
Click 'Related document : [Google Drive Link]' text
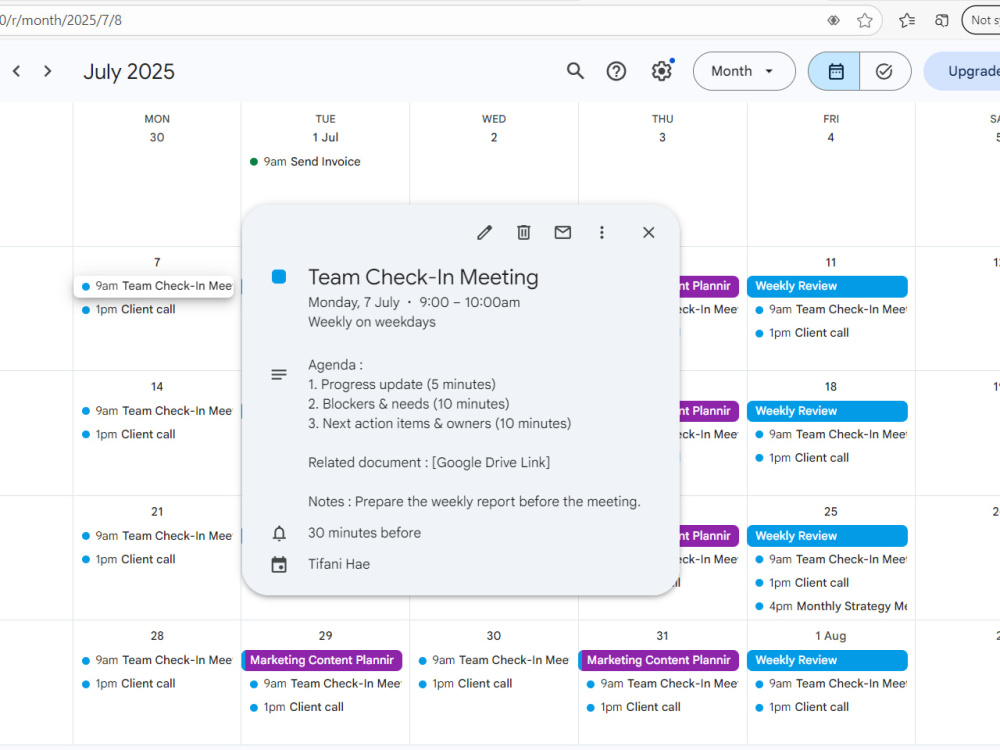[429, 462]
